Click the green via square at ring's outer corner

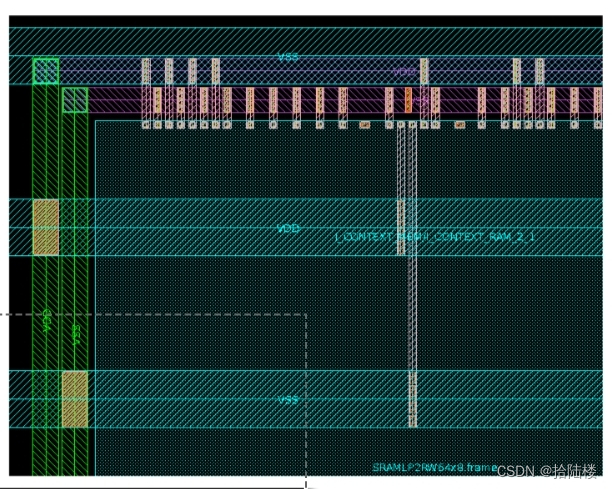tap(46, 71)
